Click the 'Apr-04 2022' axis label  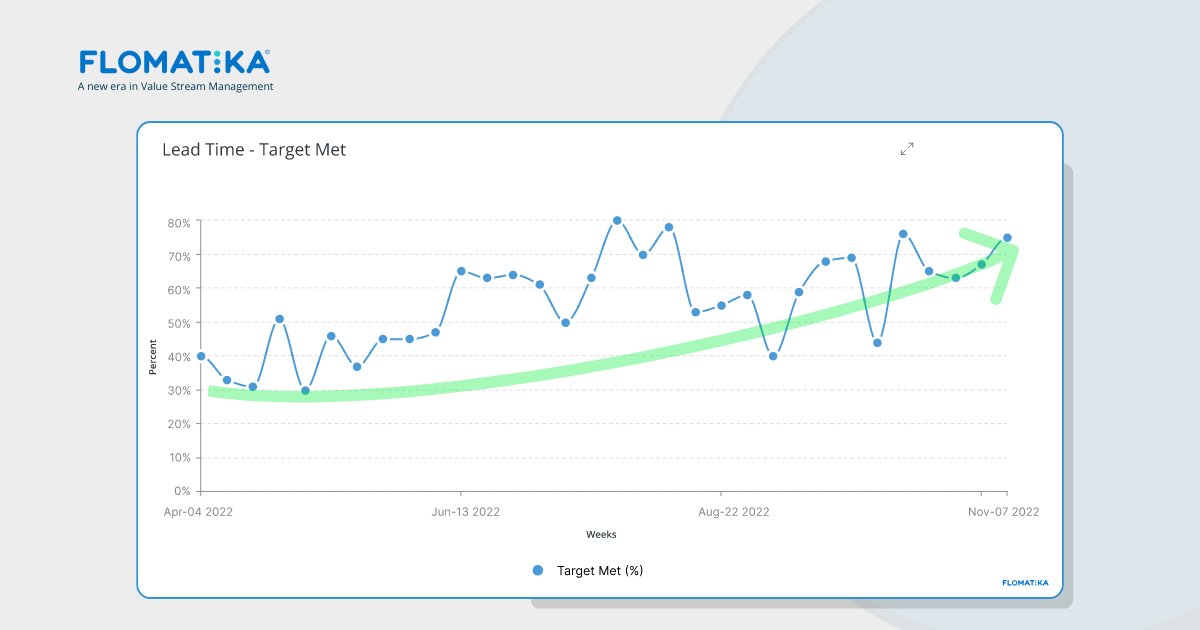(x=198, y=512)
